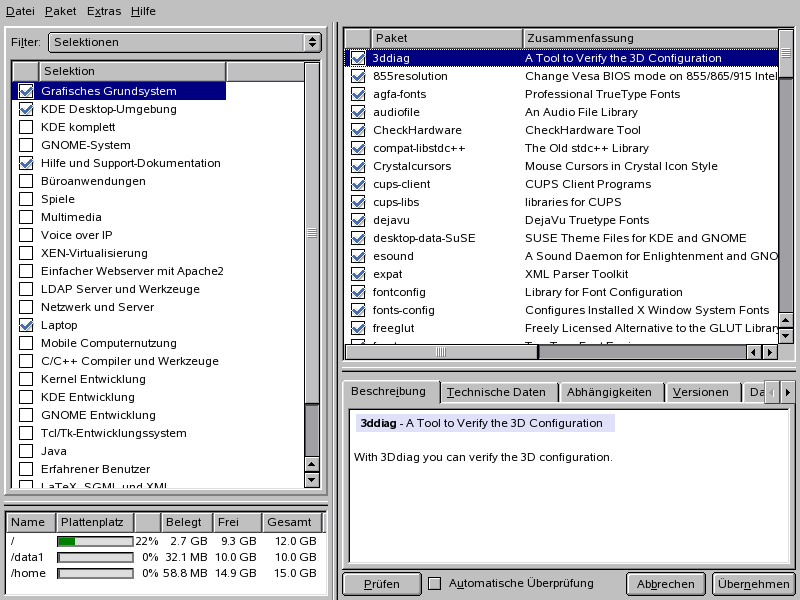Image resolution: width=800 pixels, height=600 pixels.
Task: Uncheck the Laptop selection
Action: pos(26,325)
